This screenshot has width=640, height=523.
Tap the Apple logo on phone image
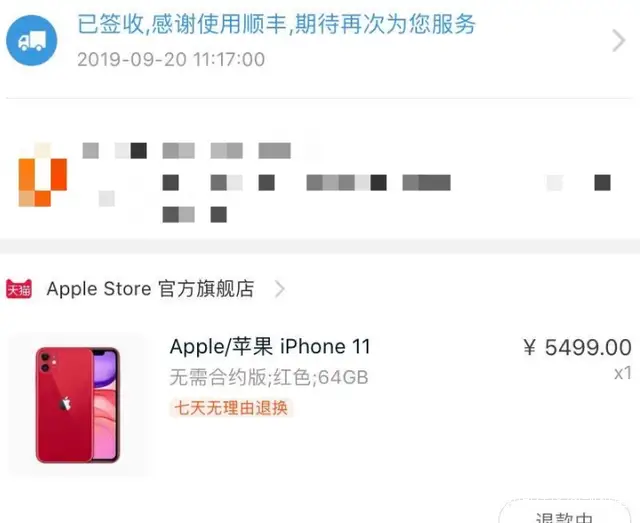pos(65,404)
